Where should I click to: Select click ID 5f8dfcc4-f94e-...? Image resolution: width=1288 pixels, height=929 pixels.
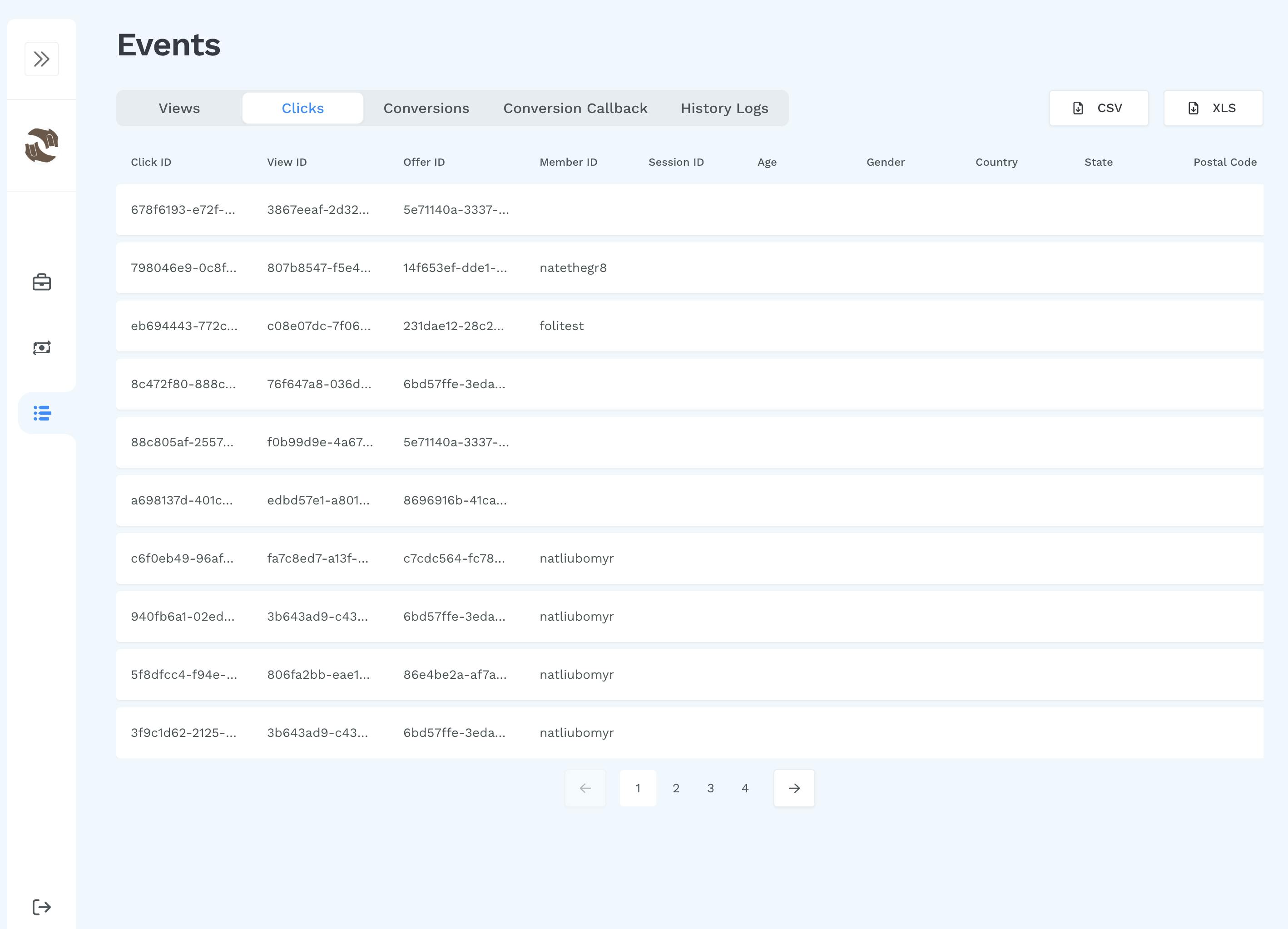184,675
